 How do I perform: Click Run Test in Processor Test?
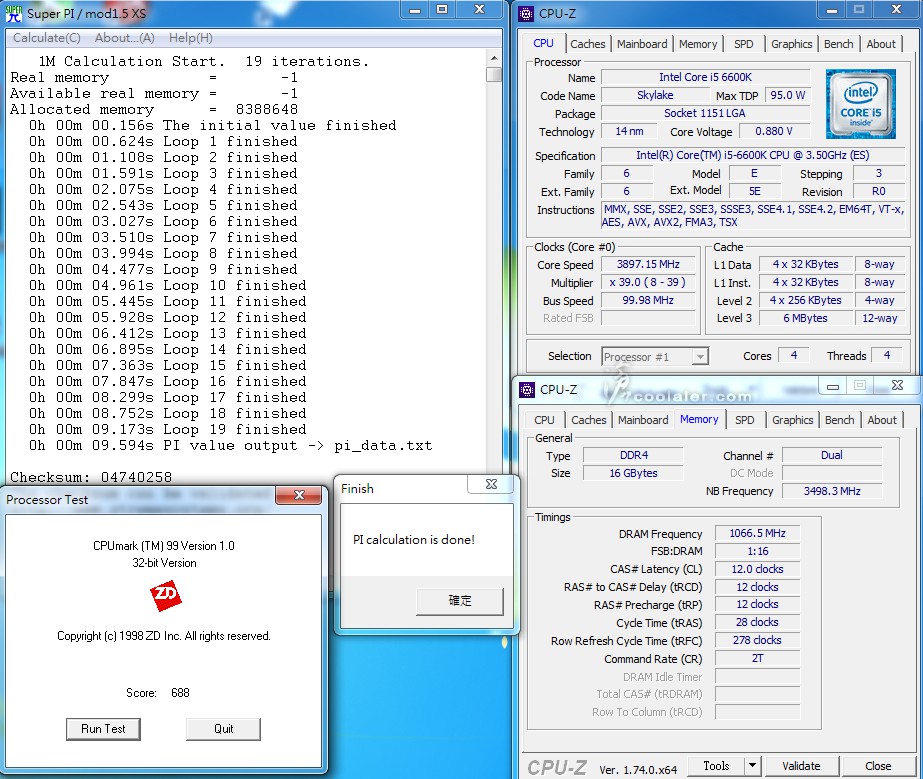tap(103, 729)
